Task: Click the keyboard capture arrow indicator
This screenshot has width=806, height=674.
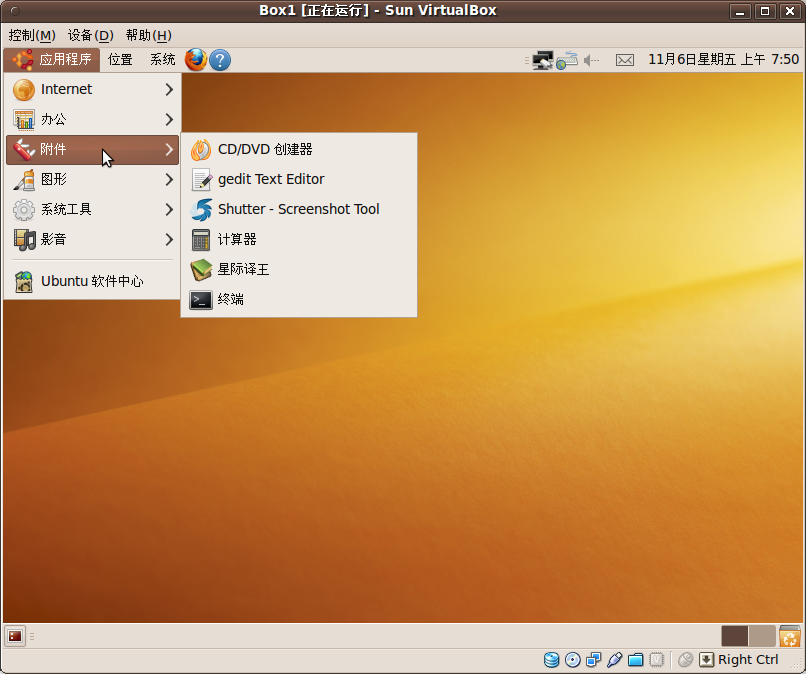Action: tap(707, 660)
